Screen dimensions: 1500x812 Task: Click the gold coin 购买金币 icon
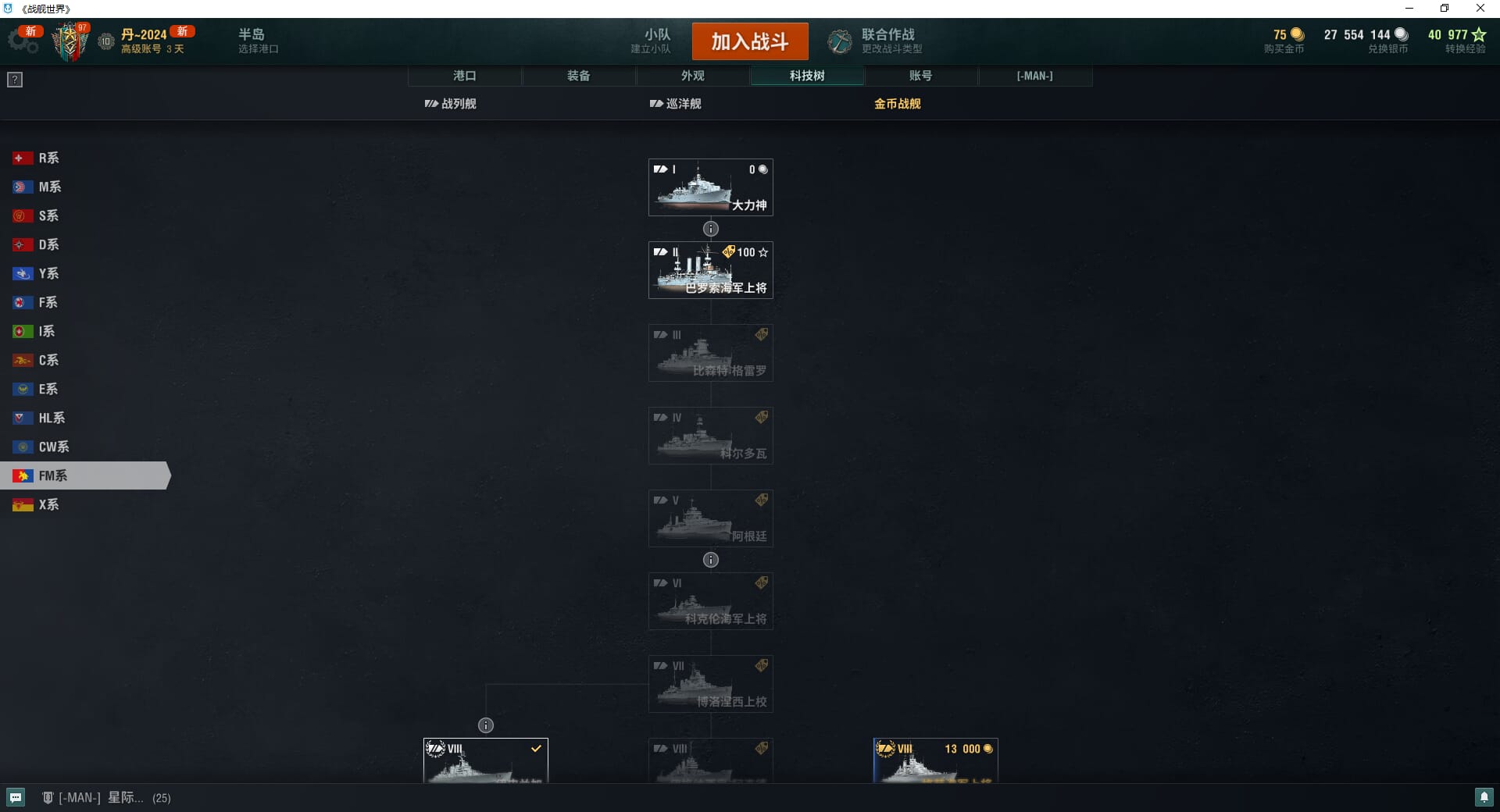(1298, 34)
